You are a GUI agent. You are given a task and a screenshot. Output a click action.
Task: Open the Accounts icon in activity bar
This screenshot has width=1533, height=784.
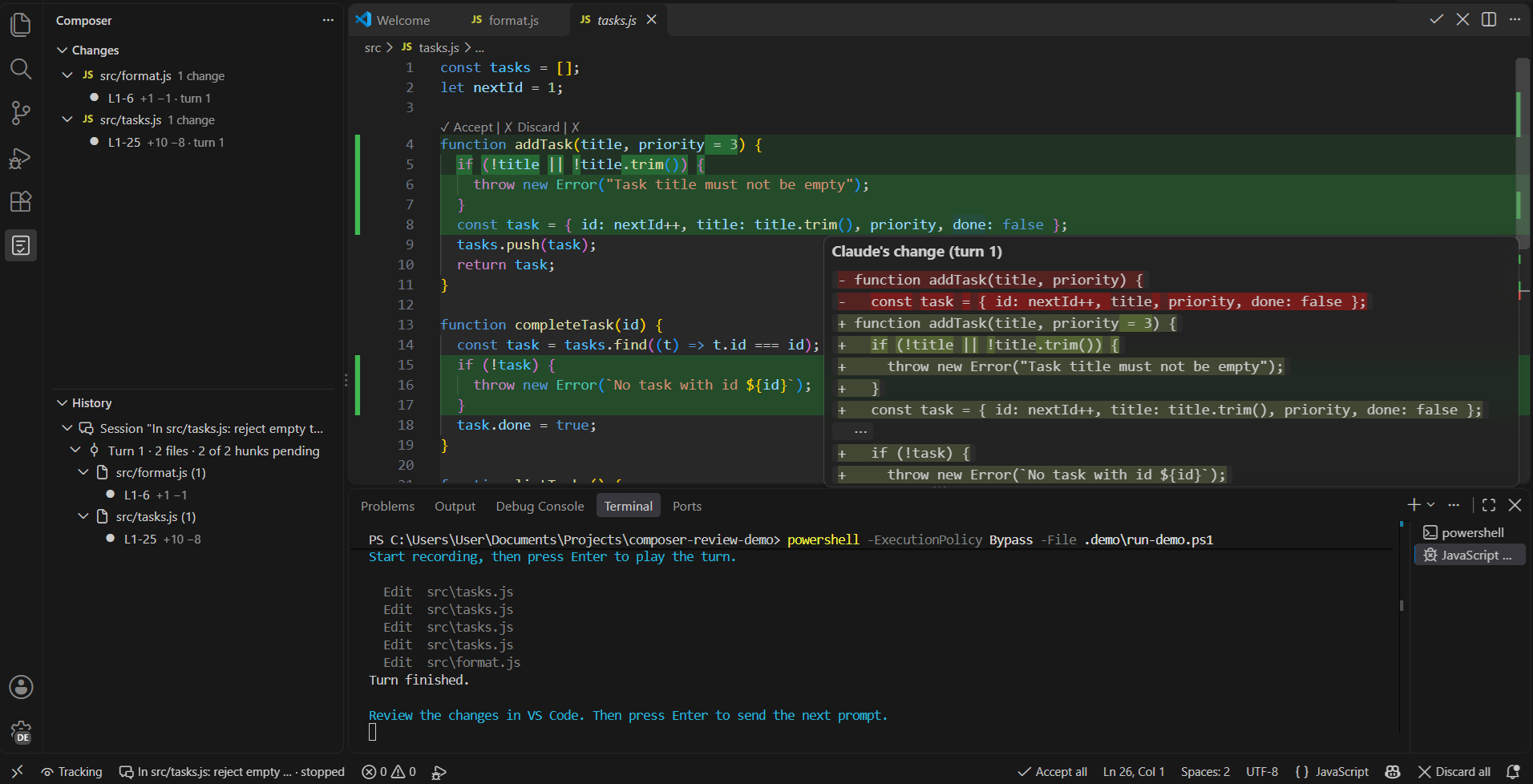point(21,687)
